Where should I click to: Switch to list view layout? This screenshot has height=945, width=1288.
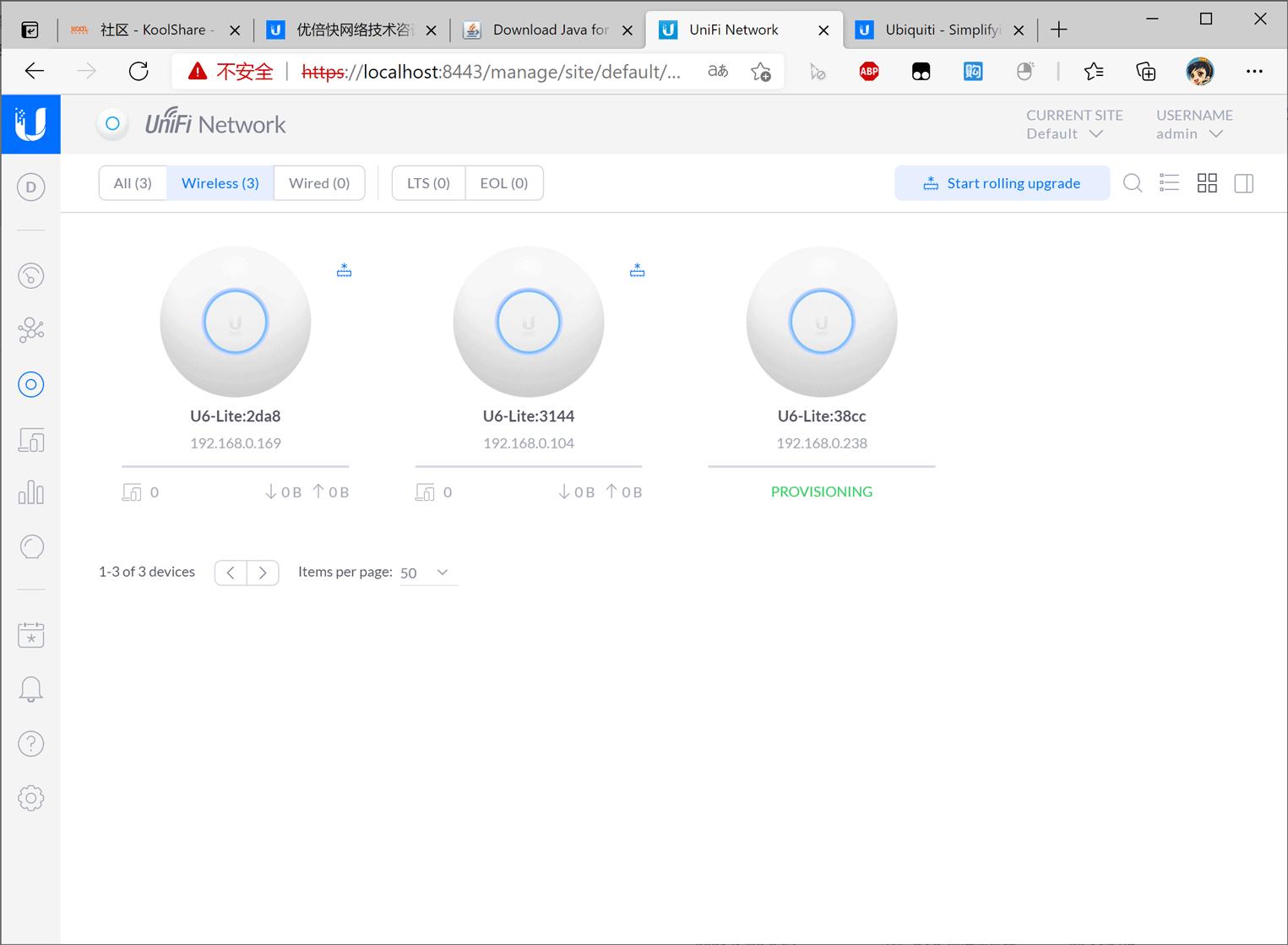tap(1169, 182)
